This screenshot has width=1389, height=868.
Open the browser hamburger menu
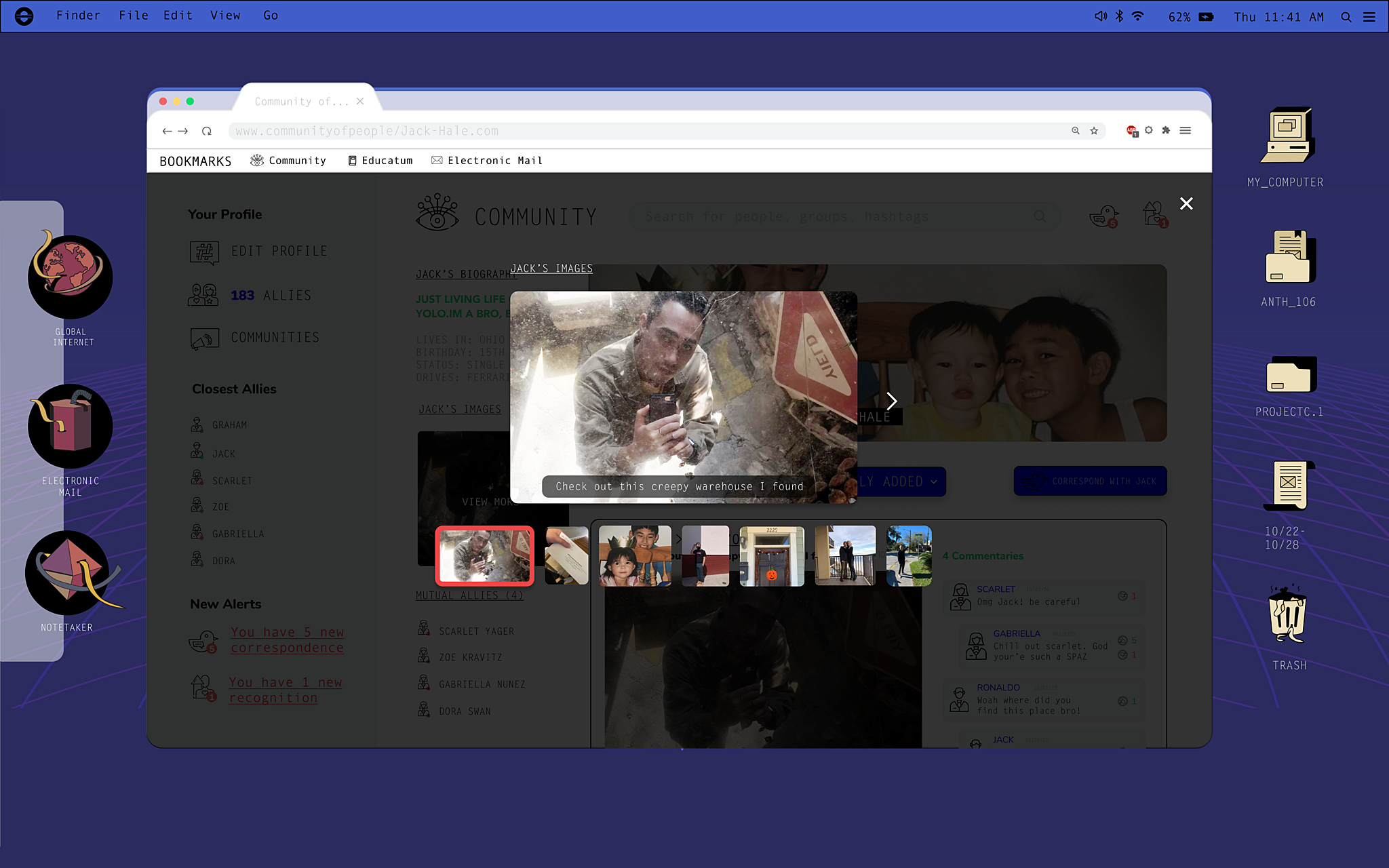point(1186,130)
